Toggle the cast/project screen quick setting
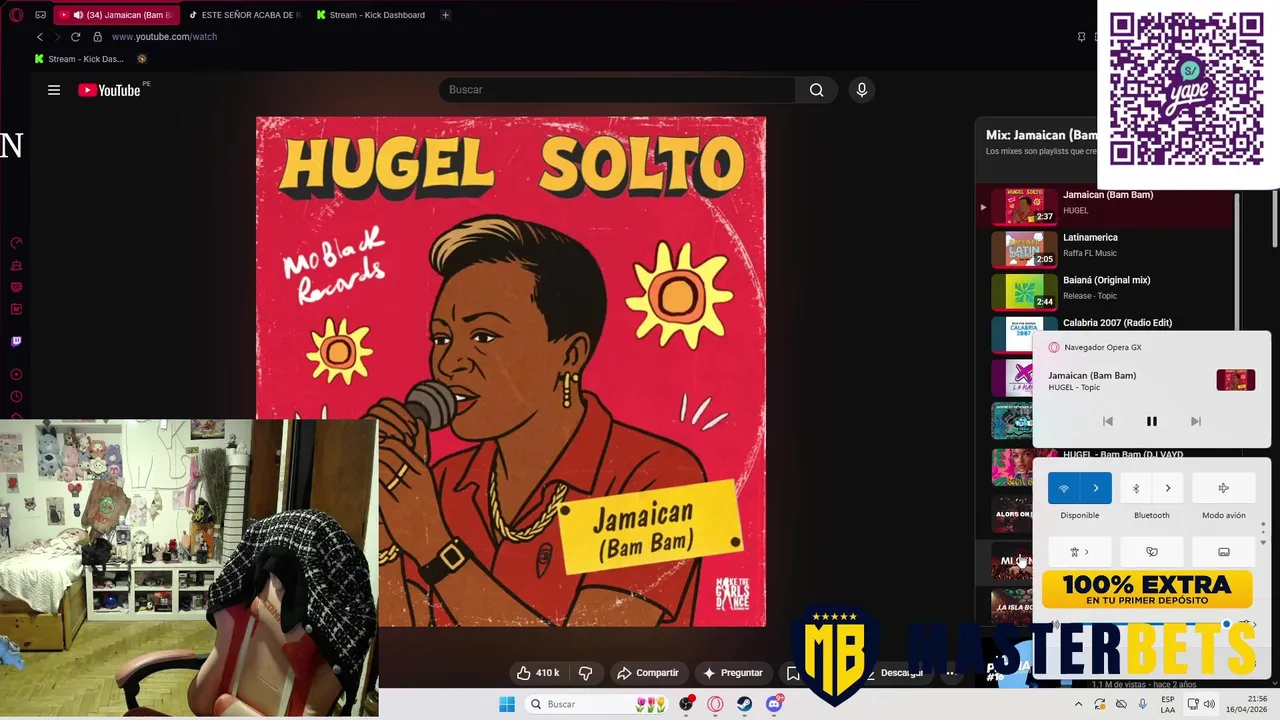 pyautogui.click(x=1224, y=552)
